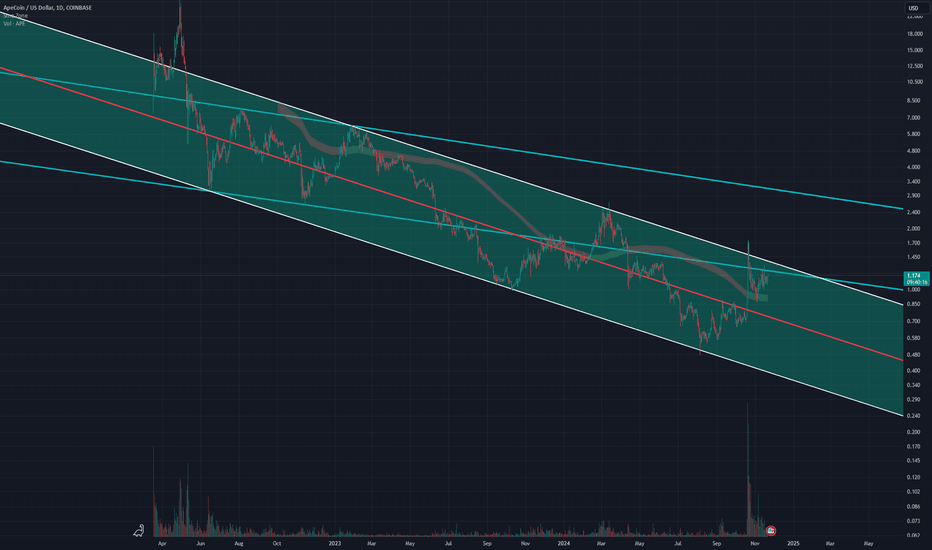Click the 2025 label on time axis
The image size is (932, 550).
click(793, 543)
